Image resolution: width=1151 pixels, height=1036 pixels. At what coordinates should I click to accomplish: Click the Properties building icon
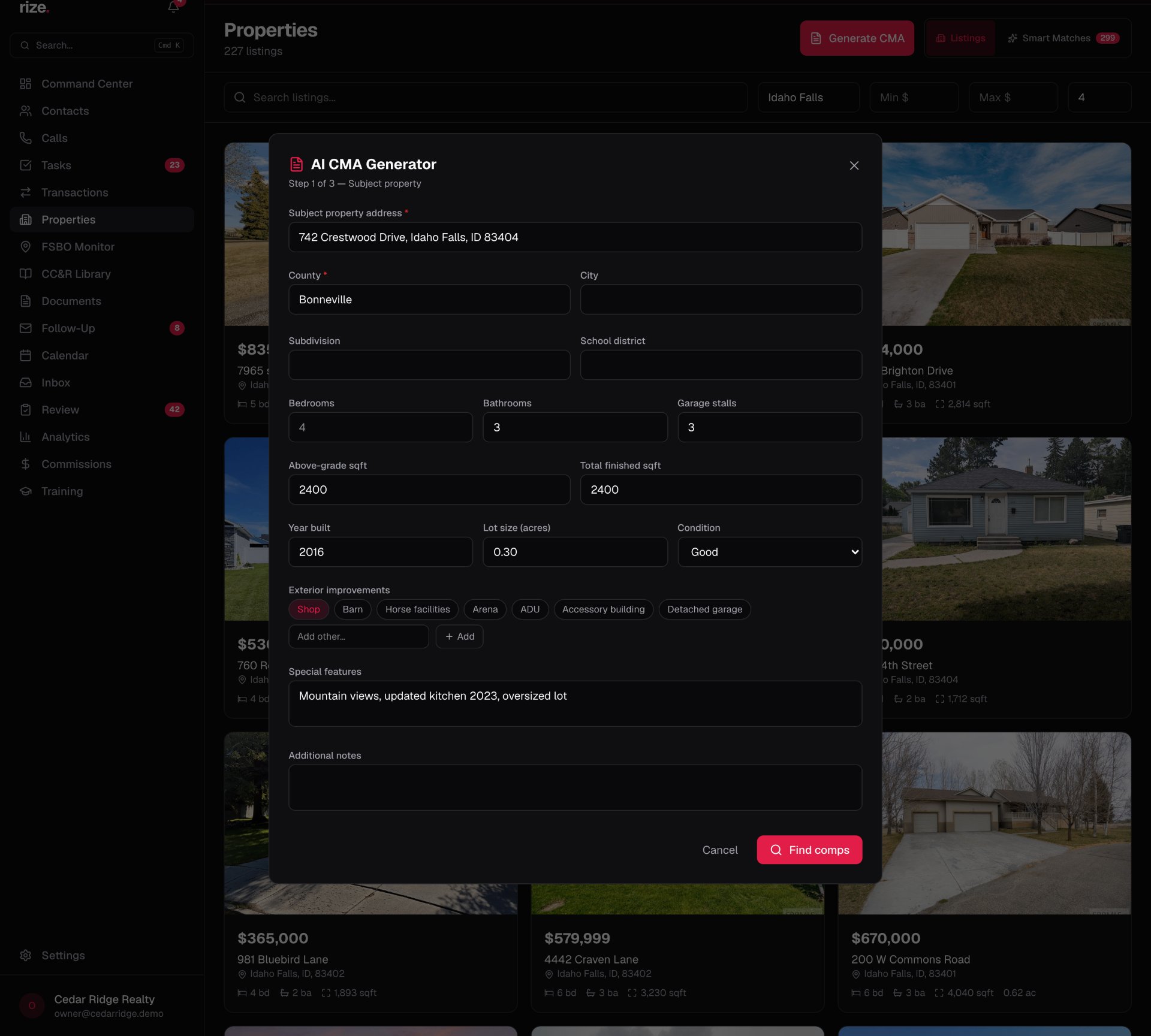point(25,219)
